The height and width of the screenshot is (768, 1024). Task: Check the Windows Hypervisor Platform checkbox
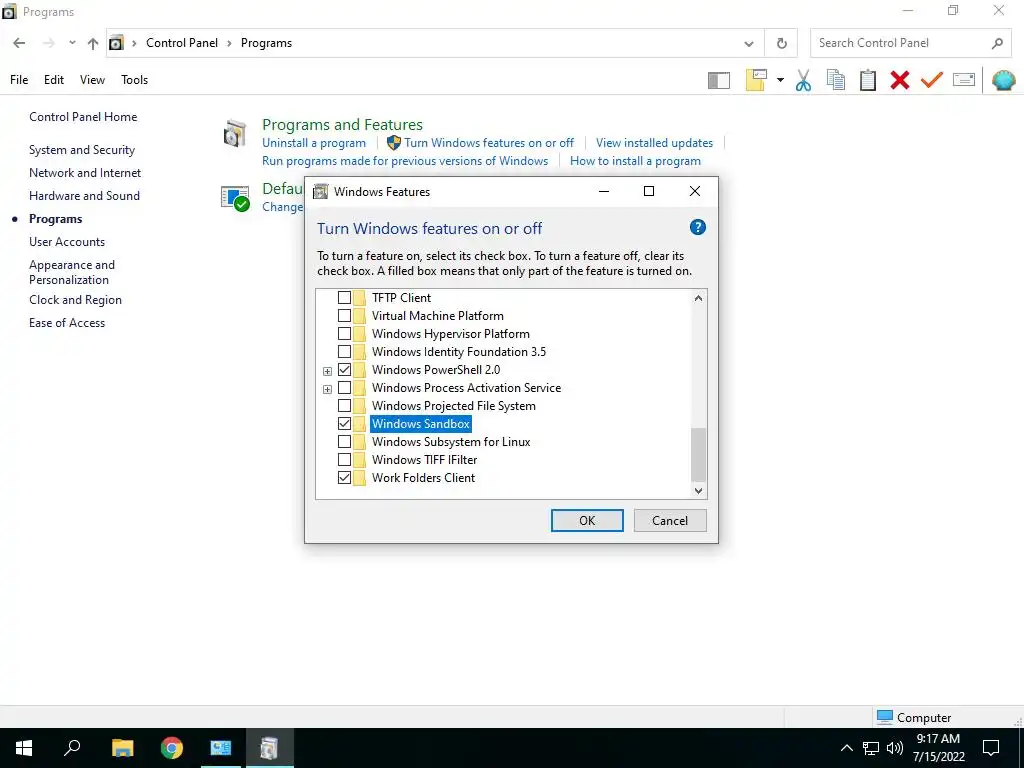tap(344, 334)
